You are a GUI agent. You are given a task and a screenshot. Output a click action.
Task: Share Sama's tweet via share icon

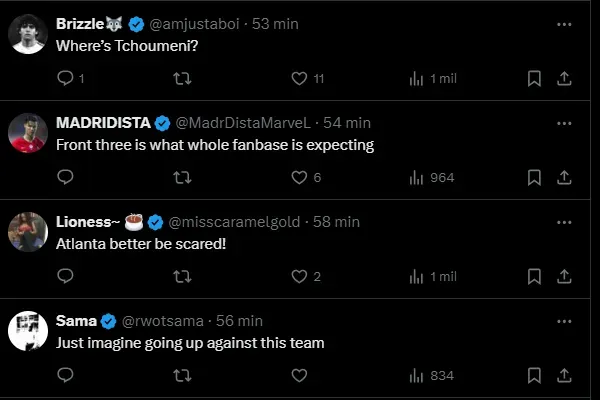pos(564,375)
